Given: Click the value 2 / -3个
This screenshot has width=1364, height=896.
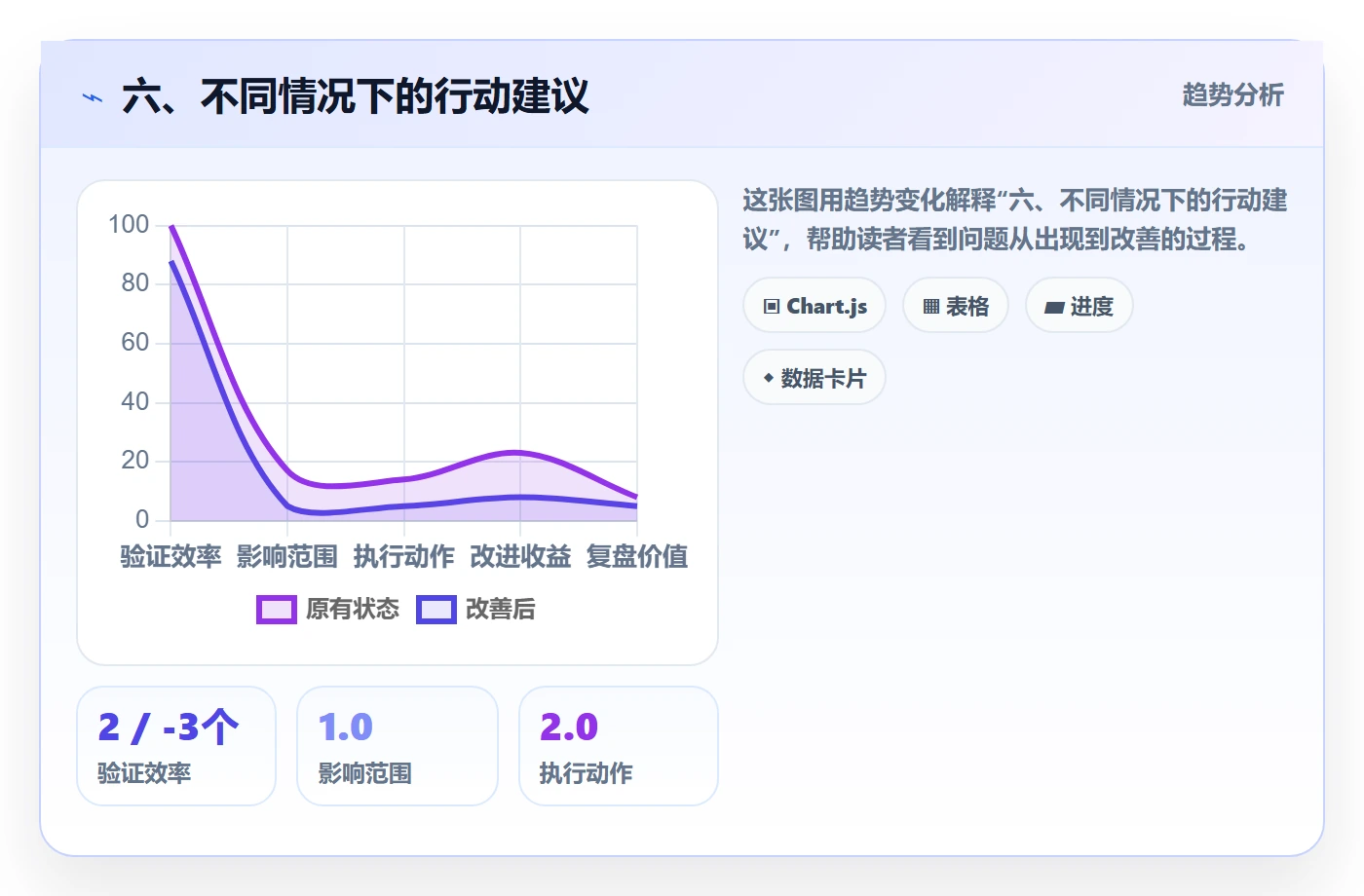Looking at the screenshot, I should pos(169,728).
